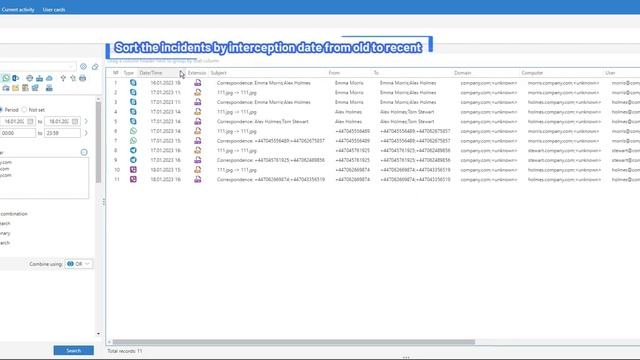Click sender Alex Holmes in row 4
Image resolution: width=640 pixels, height=360 pixels.
(x=348, y=112)
